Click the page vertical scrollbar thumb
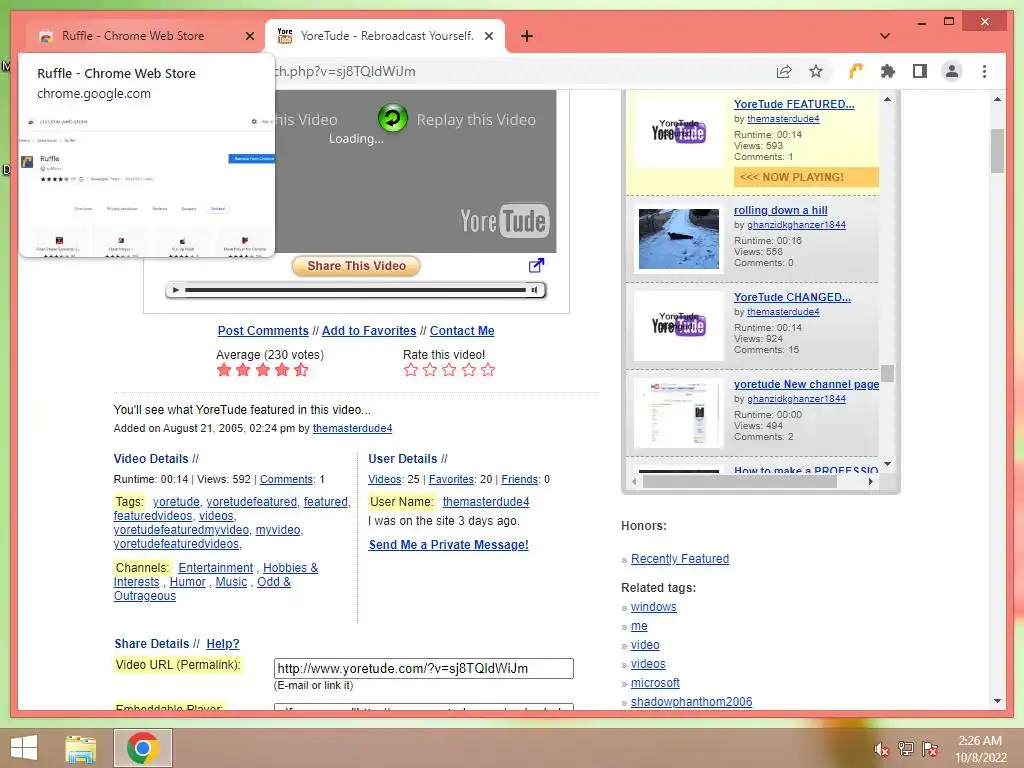 pyautogui.click(x=997, y=152)
